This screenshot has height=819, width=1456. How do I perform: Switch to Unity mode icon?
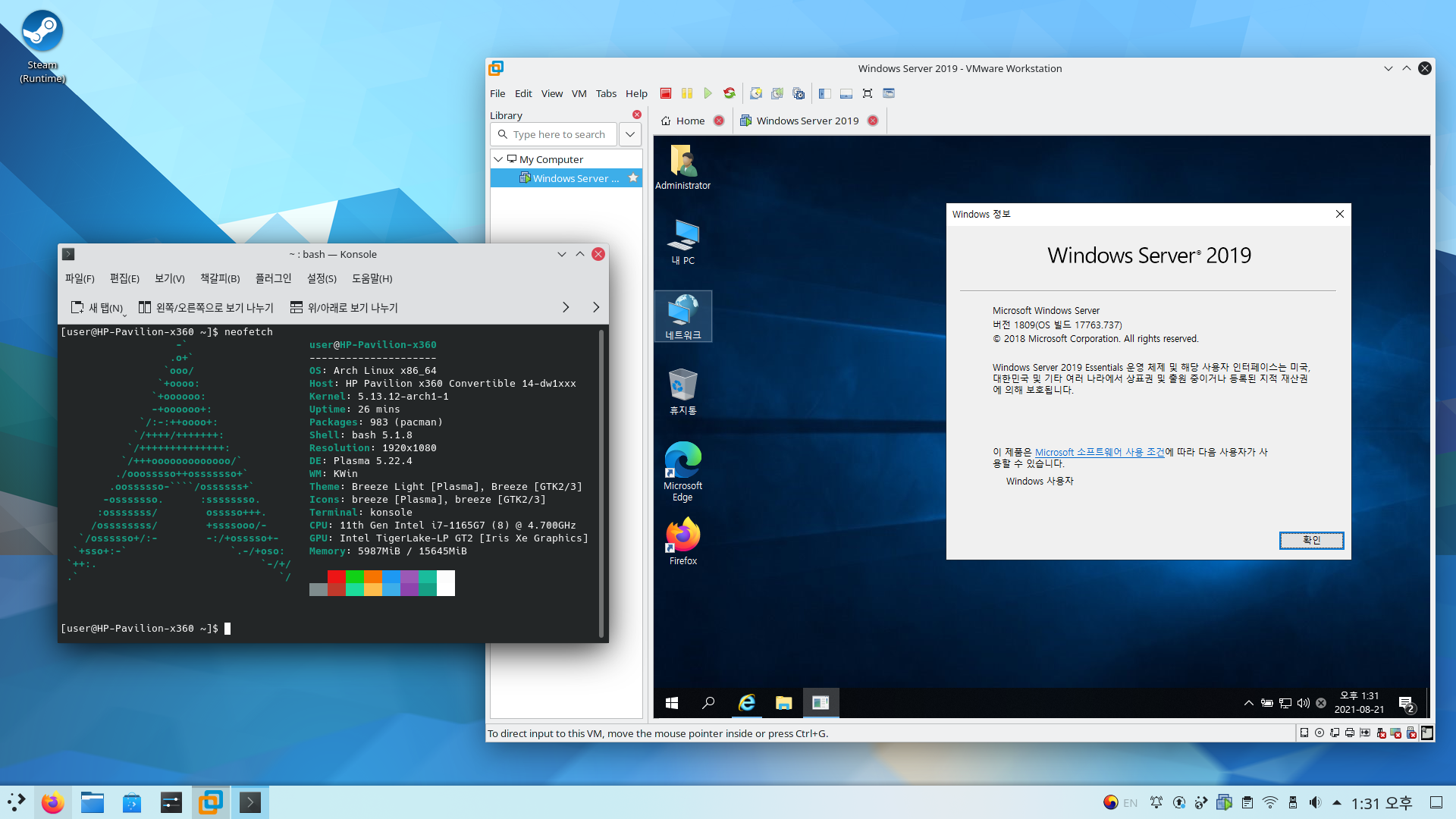pos(889,93)
